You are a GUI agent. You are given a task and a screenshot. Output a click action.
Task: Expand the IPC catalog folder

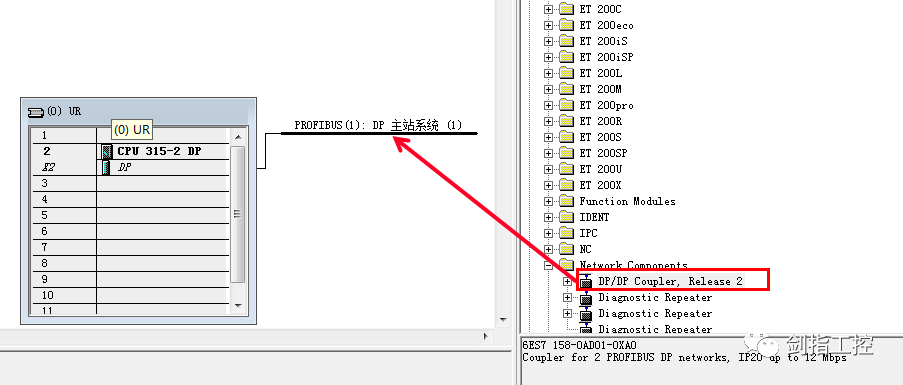(x=548, y=234)
